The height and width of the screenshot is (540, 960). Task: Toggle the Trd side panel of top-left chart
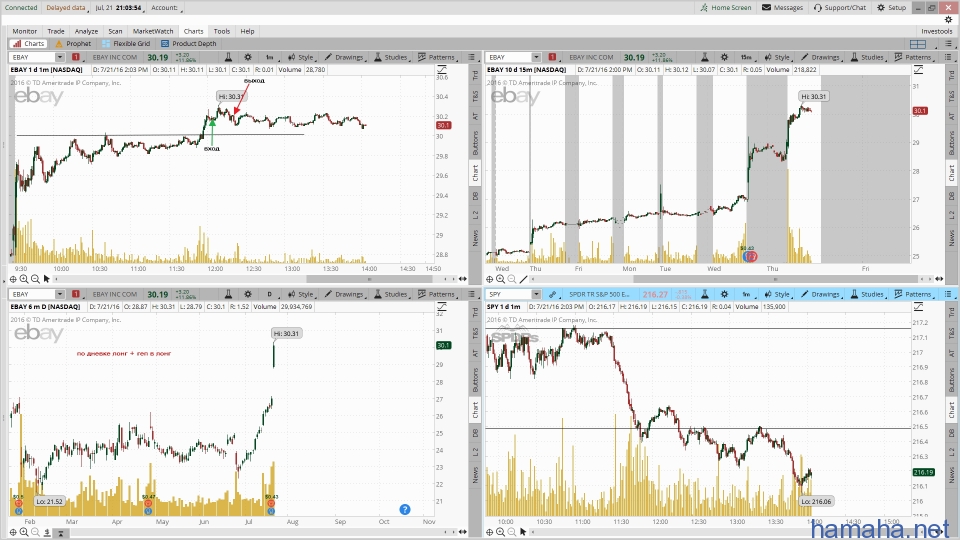(x=475, y=75)
